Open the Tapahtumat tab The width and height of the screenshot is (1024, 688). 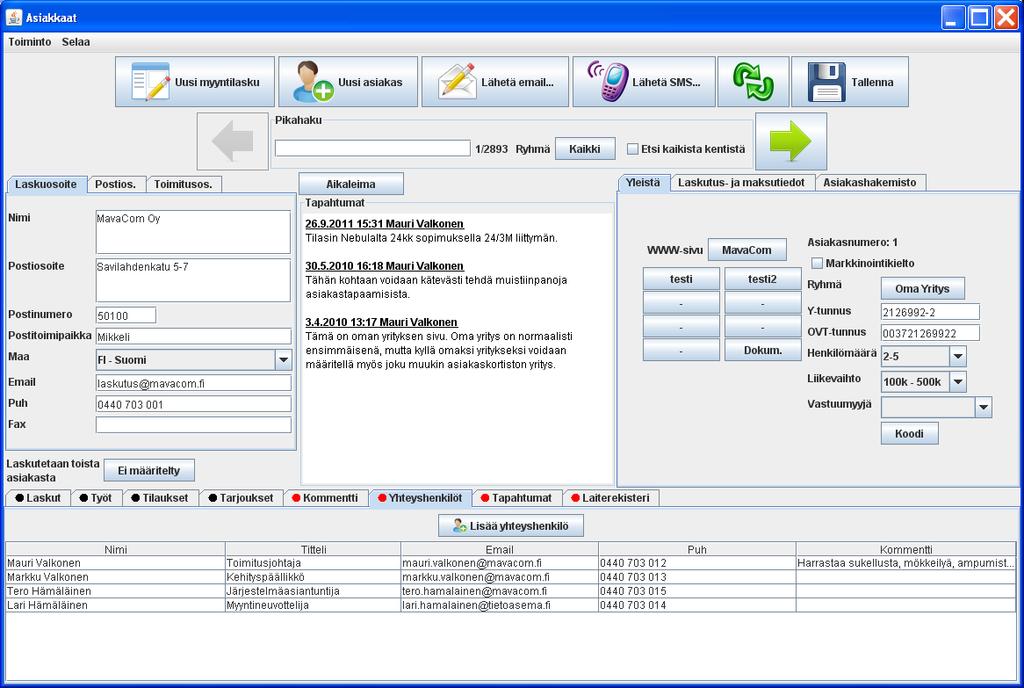(517, 498)
